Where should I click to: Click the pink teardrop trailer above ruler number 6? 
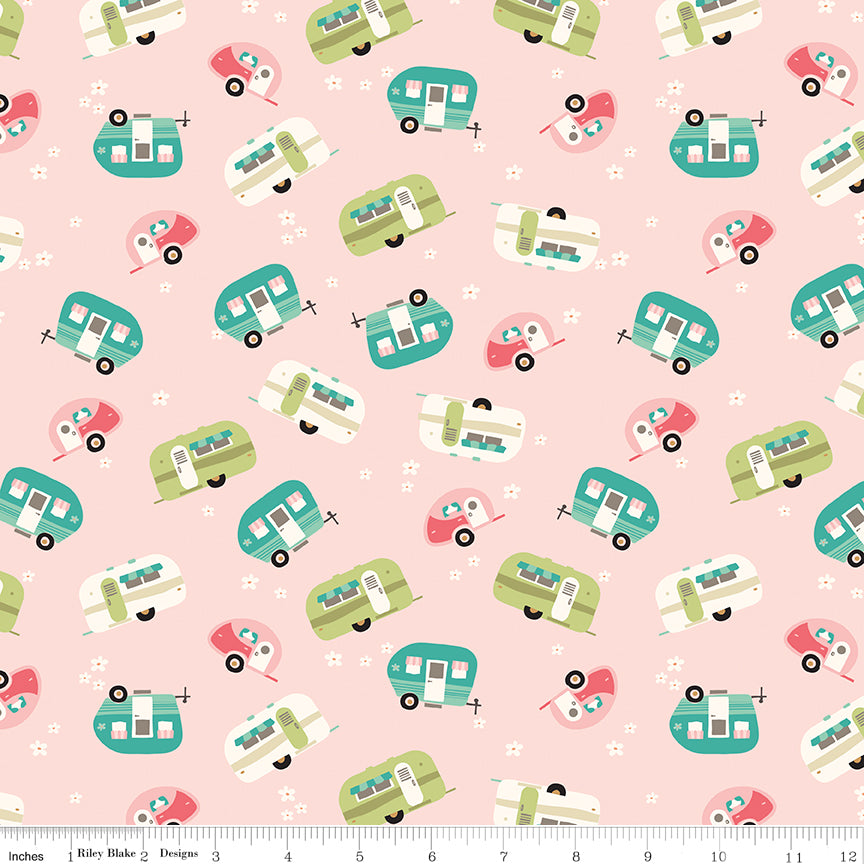tap(461, 515)
